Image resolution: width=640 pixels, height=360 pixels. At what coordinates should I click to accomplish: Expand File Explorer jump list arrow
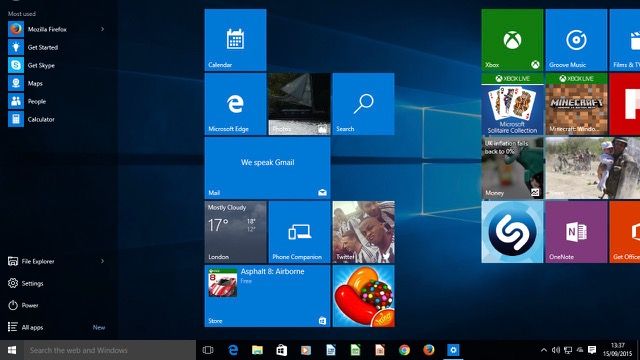(x=102, y=261)
